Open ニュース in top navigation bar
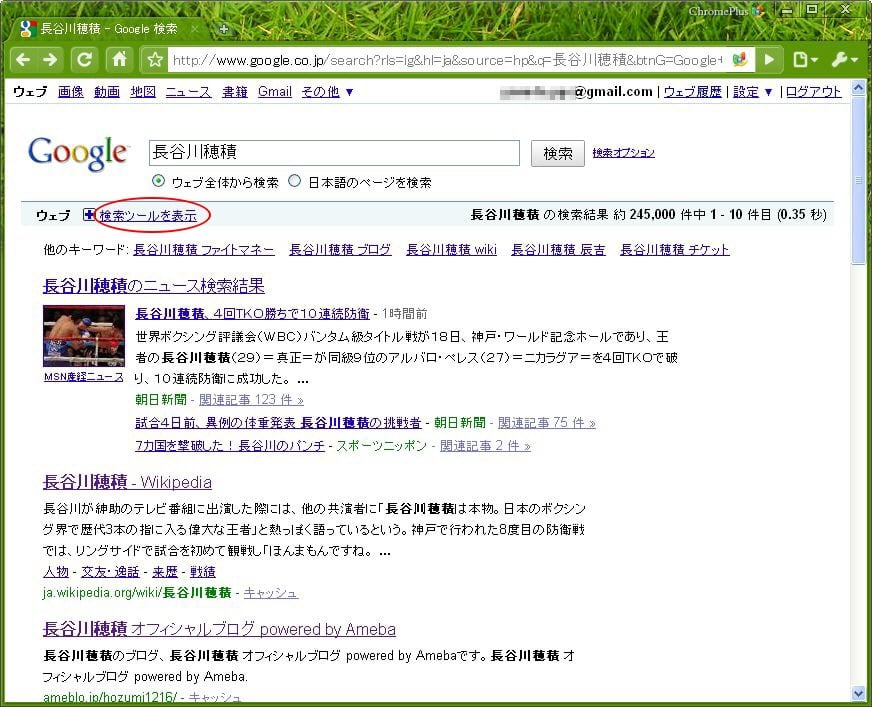 click(188, 92)
